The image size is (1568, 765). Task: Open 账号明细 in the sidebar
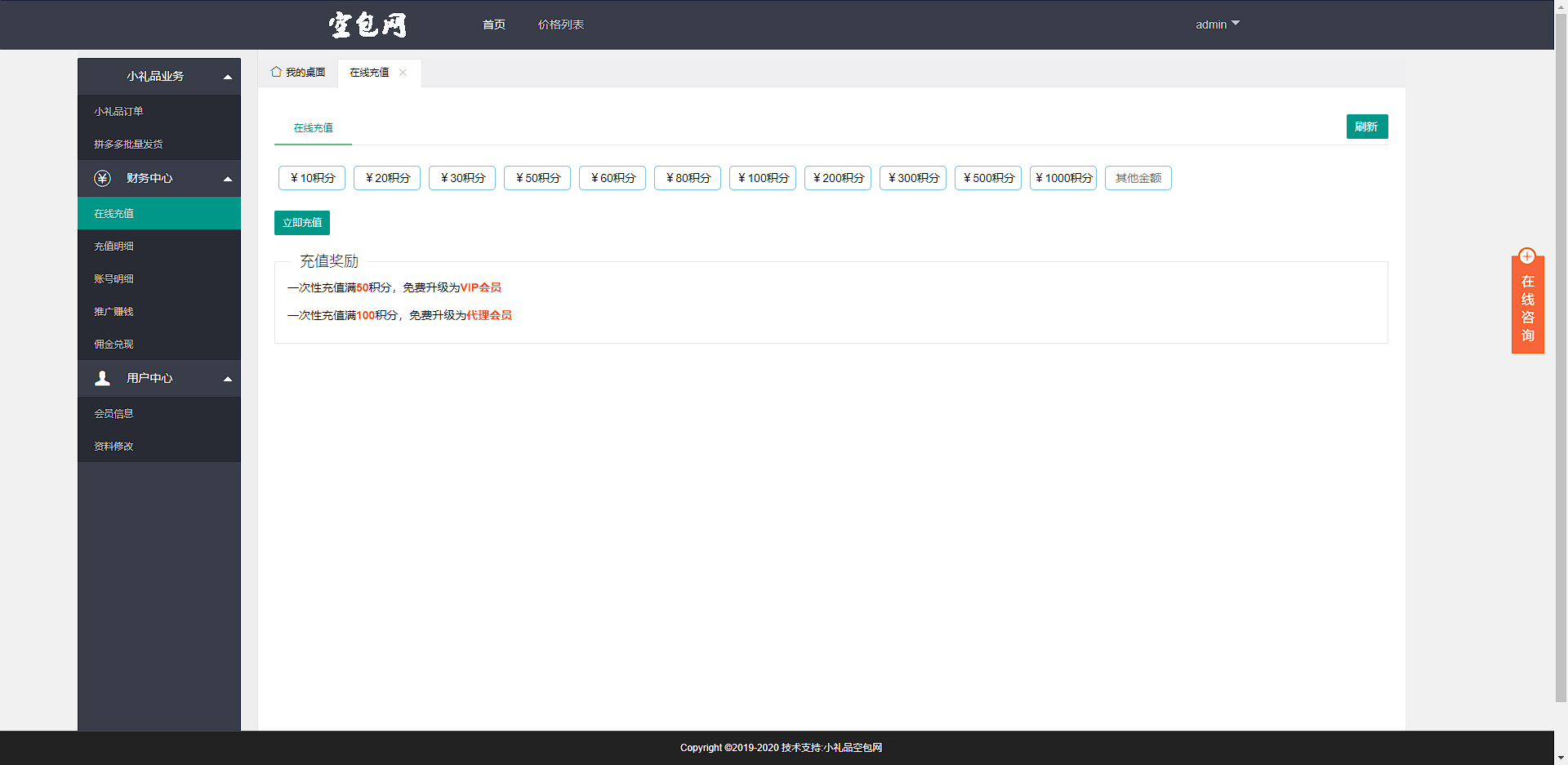(x=159, y=278)
